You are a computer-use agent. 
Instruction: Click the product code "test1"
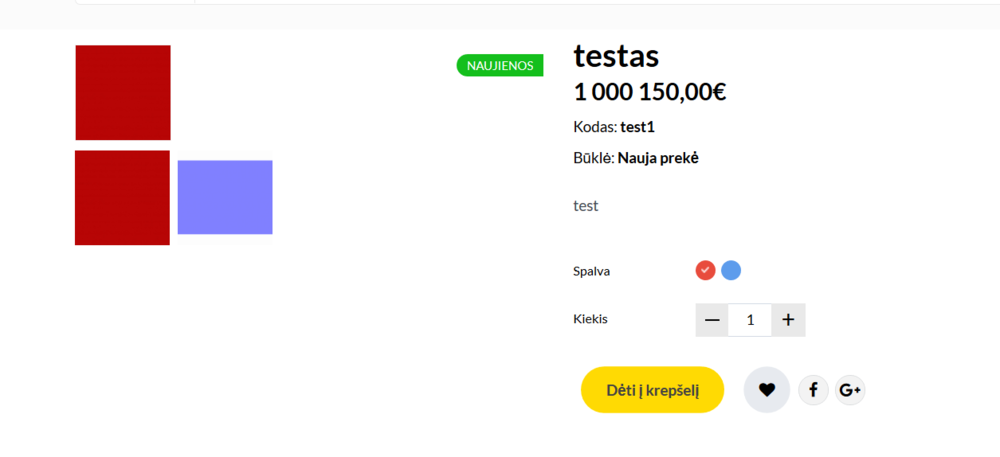click(637, 127)
